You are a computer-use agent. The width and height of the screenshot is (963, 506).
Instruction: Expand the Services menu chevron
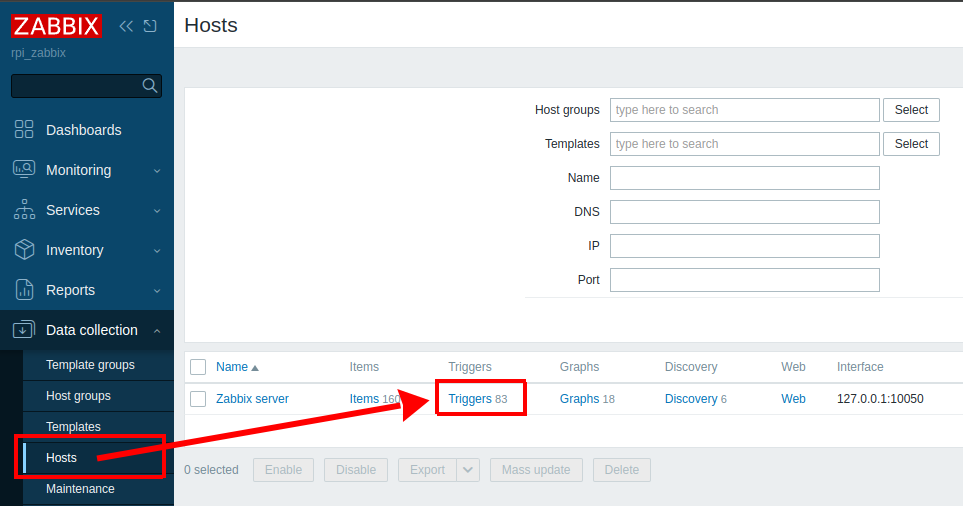tap(157, 211)
